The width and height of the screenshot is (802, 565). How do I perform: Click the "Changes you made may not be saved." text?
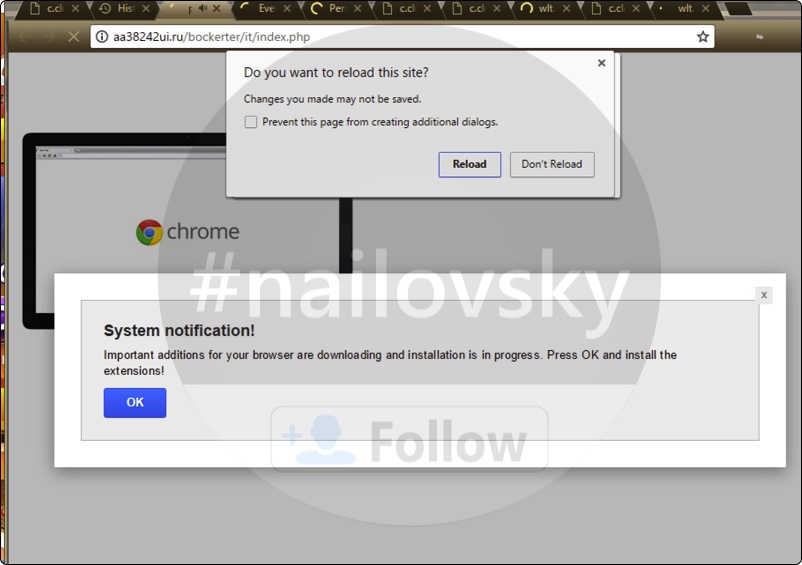332,99
